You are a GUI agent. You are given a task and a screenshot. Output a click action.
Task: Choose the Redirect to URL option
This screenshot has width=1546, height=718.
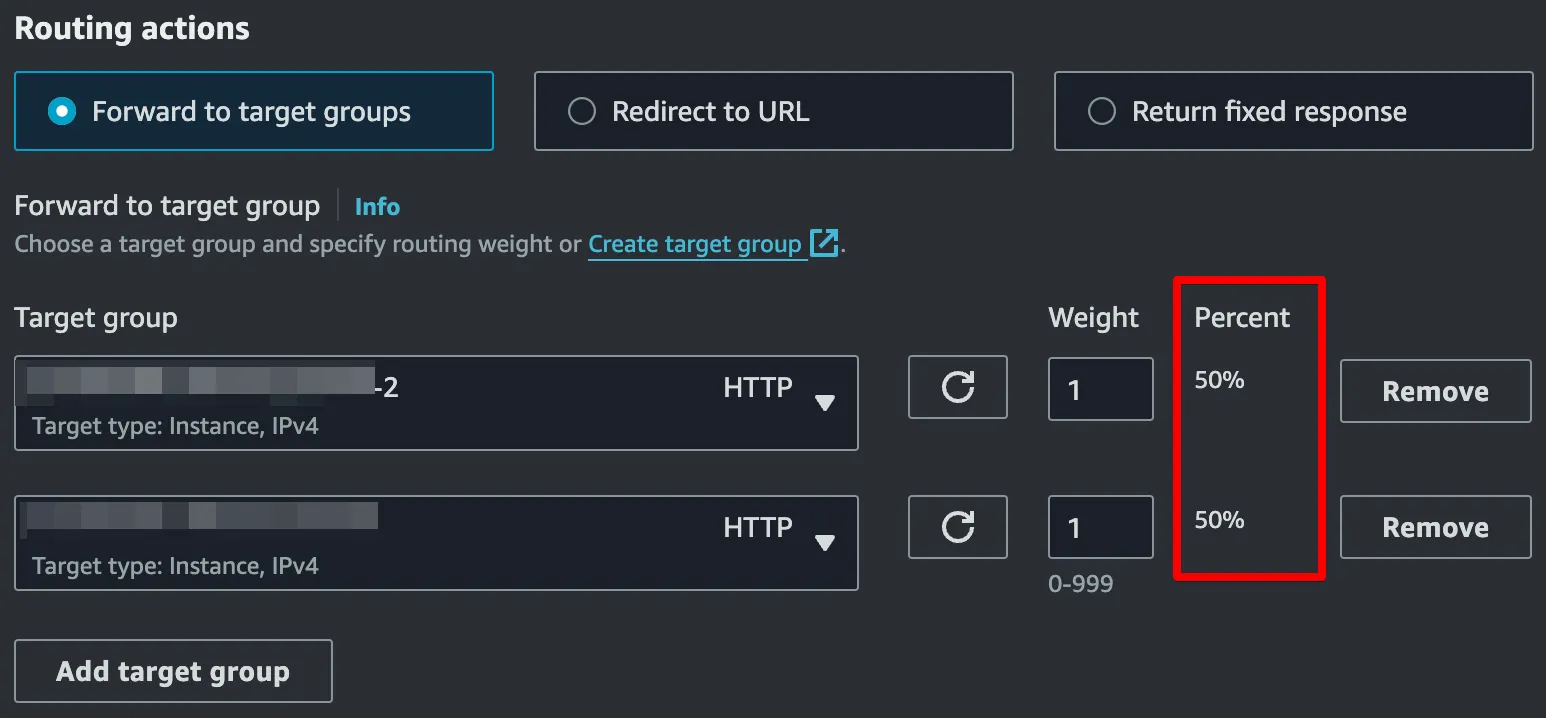pyautogui.click(x=582, y=111)
